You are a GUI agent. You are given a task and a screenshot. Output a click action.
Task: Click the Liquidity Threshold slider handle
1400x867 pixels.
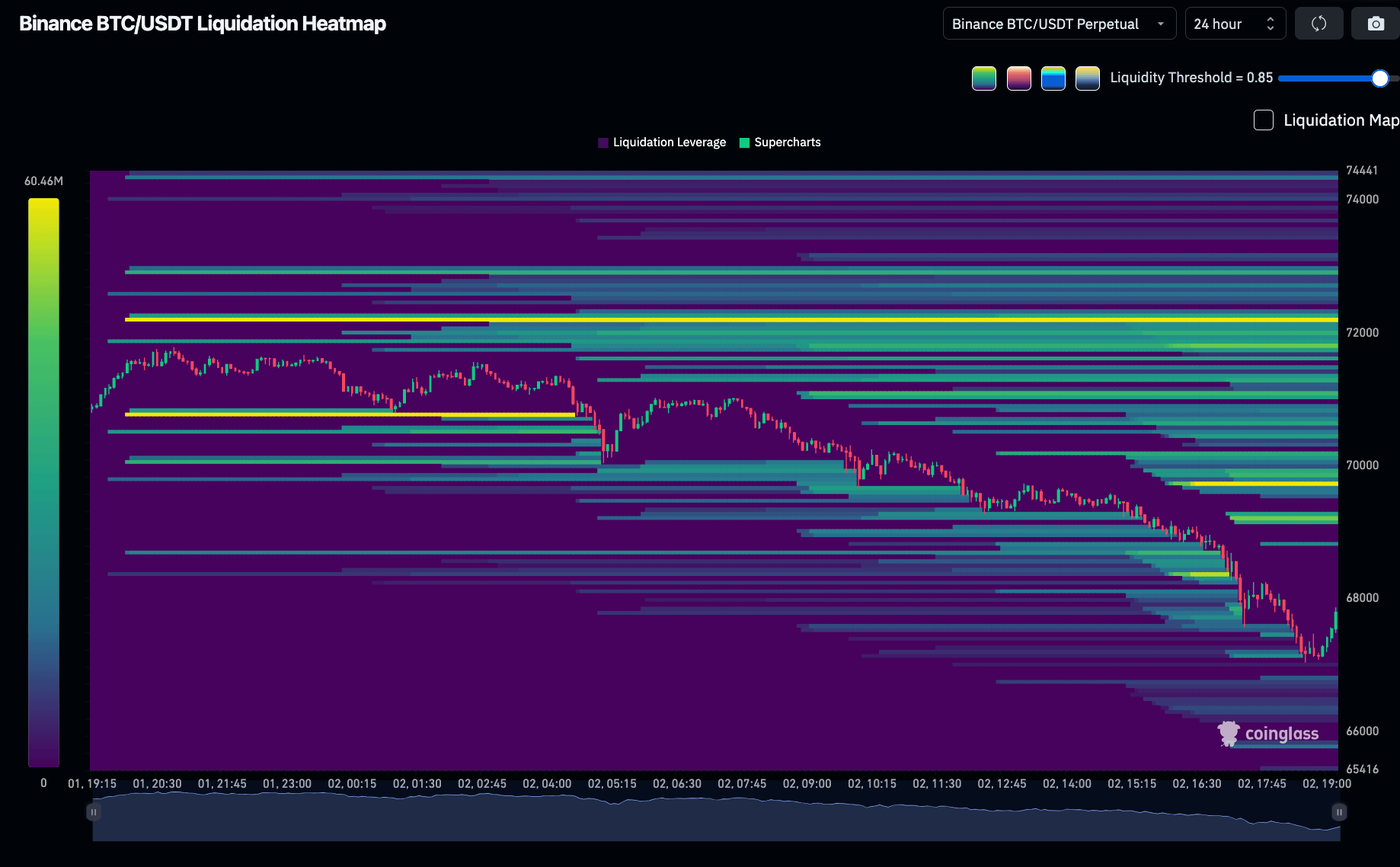(1379, 78)
